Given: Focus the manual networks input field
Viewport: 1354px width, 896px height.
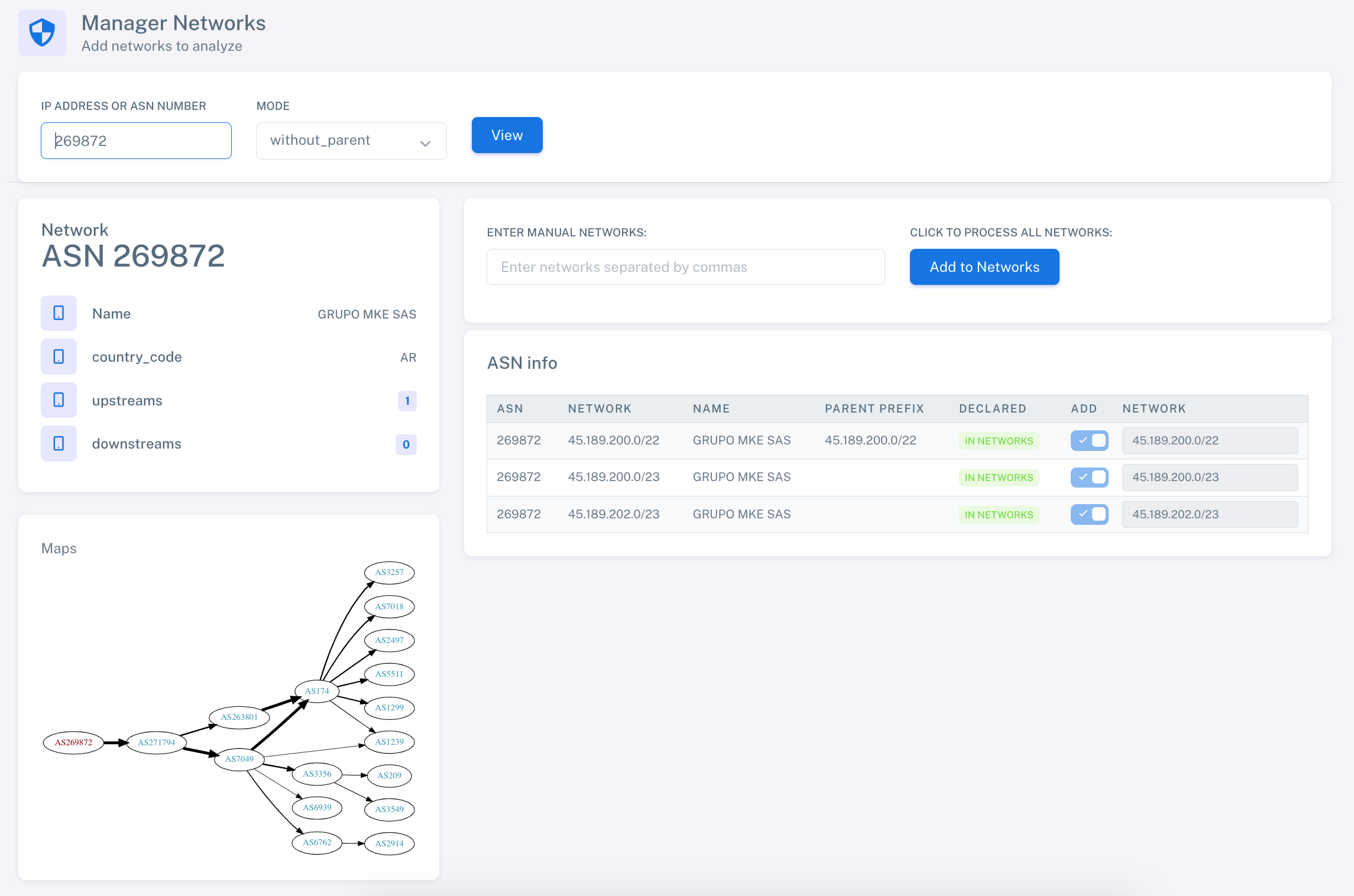Looking at the screenshot, I should click(685, 267).
